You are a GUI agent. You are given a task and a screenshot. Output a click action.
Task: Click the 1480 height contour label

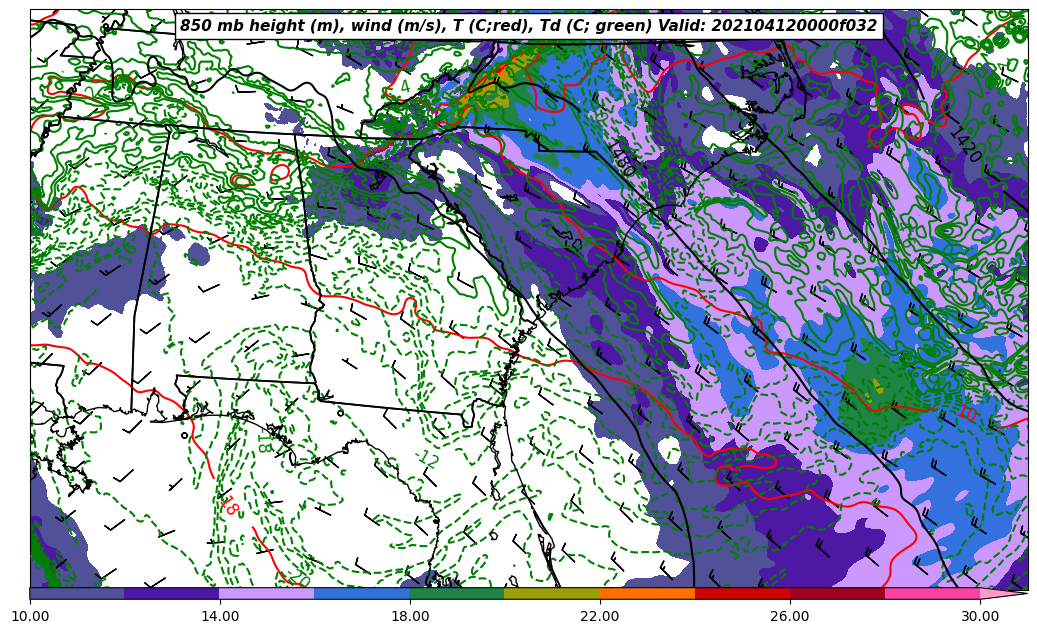click(x=621, y=159)
